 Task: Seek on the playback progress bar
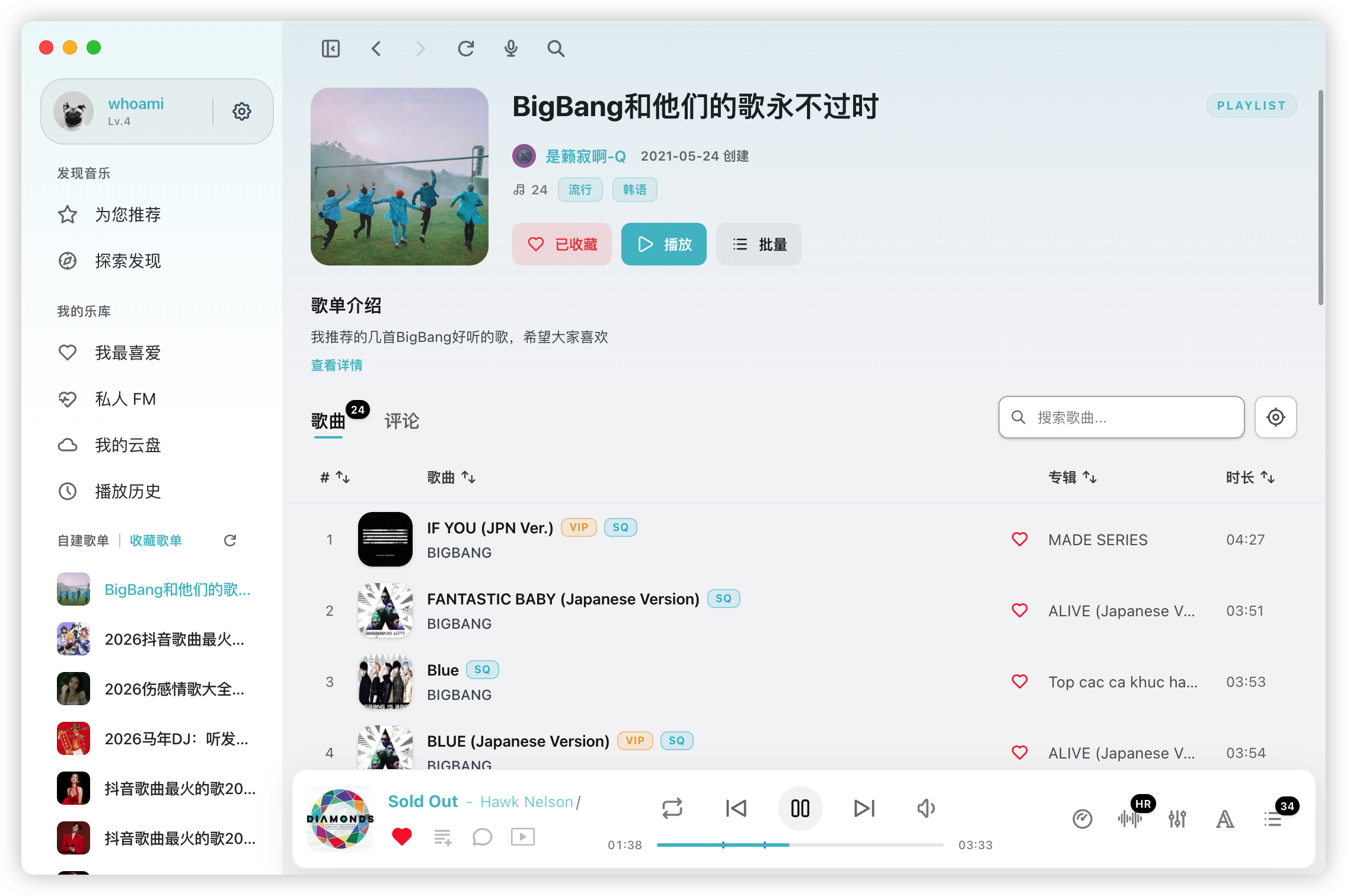(x=800, y=844)
